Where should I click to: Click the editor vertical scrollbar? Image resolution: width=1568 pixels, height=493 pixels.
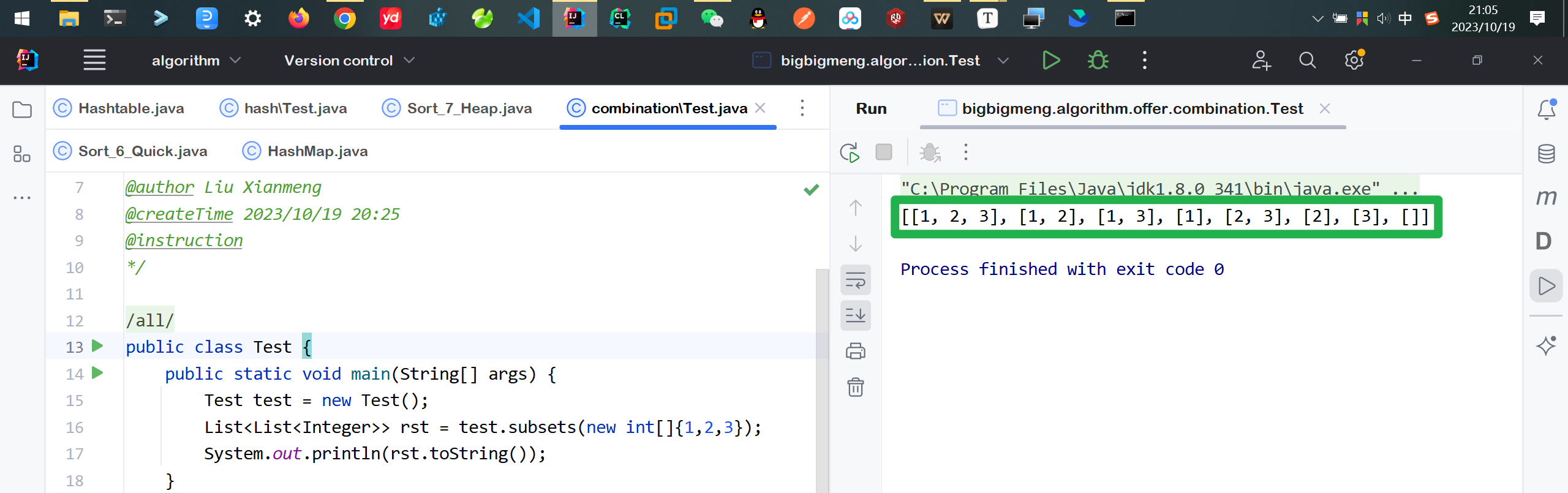coord(822,380)
